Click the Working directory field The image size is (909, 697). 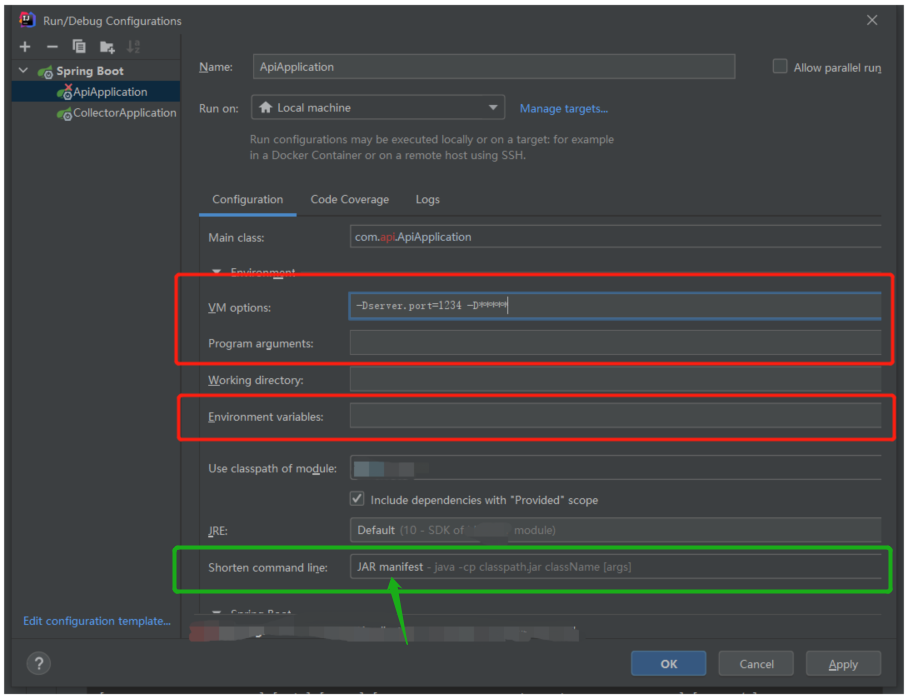coord(615,379)
